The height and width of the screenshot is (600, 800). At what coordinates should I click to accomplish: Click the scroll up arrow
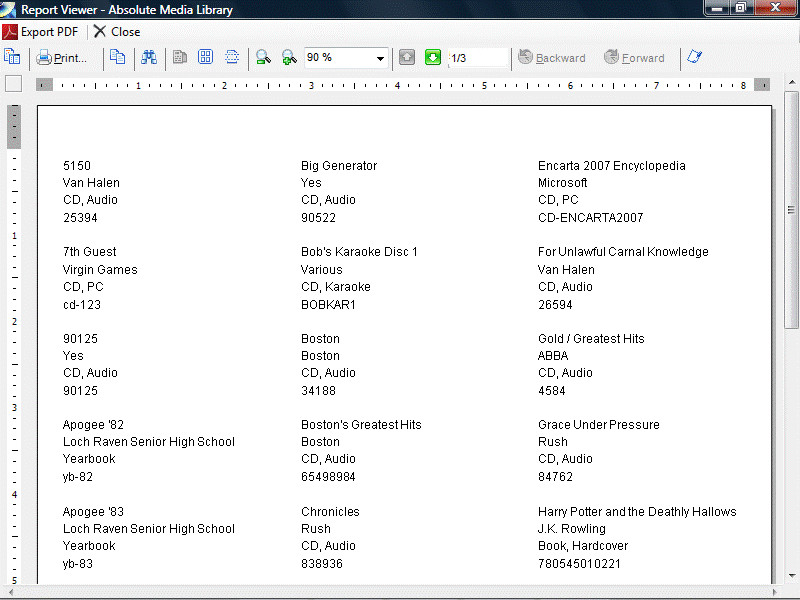[x=791, y=82]
